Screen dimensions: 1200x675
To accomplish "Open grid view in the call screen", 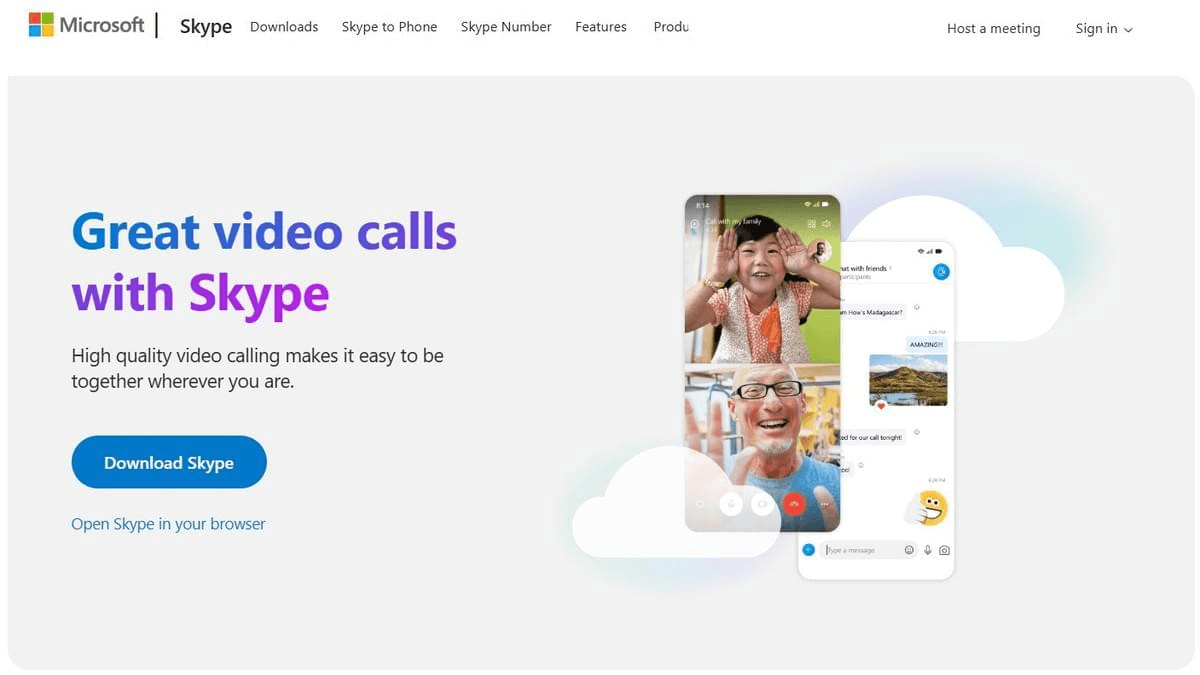I will pyautogui.click(x=812, y=224).
